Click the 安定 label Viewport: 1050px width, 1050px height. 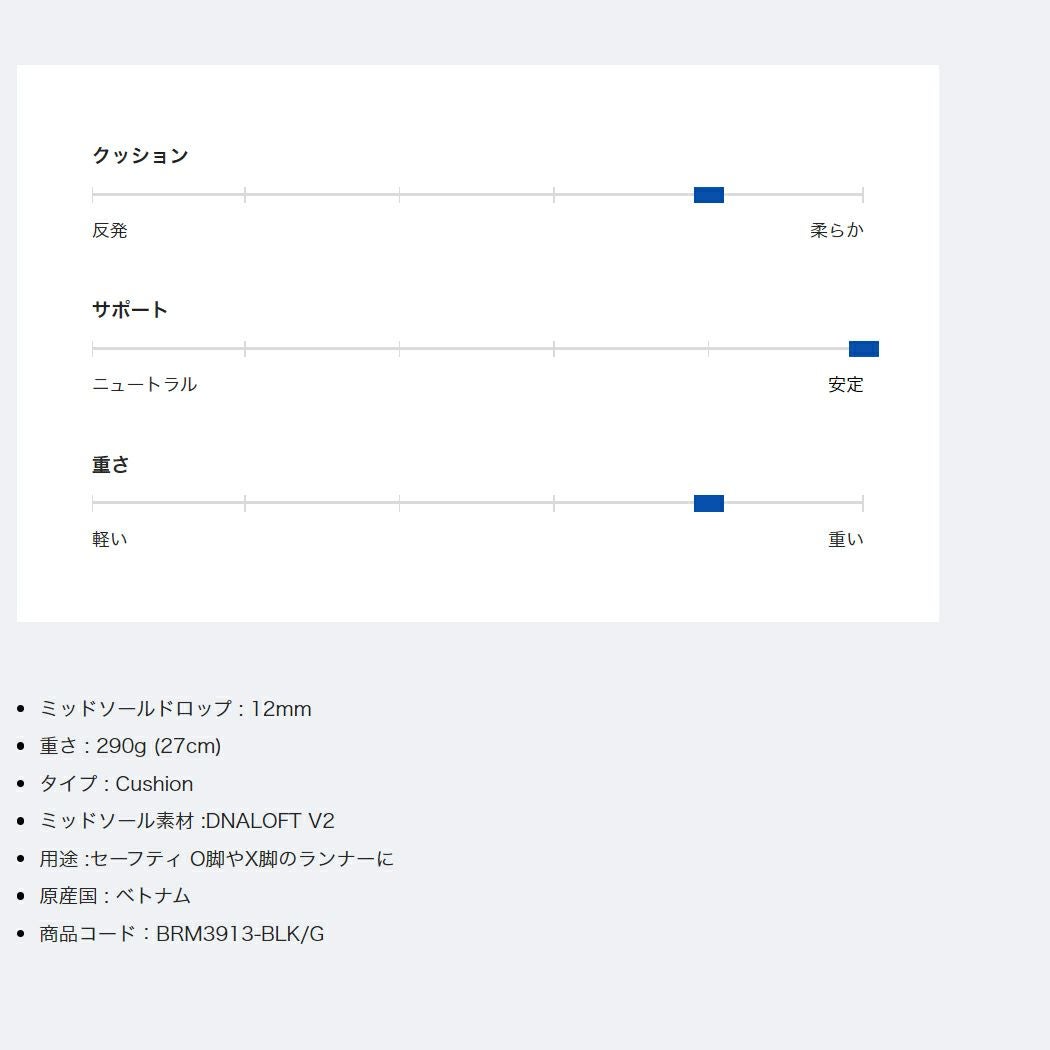tap(845, 385)
